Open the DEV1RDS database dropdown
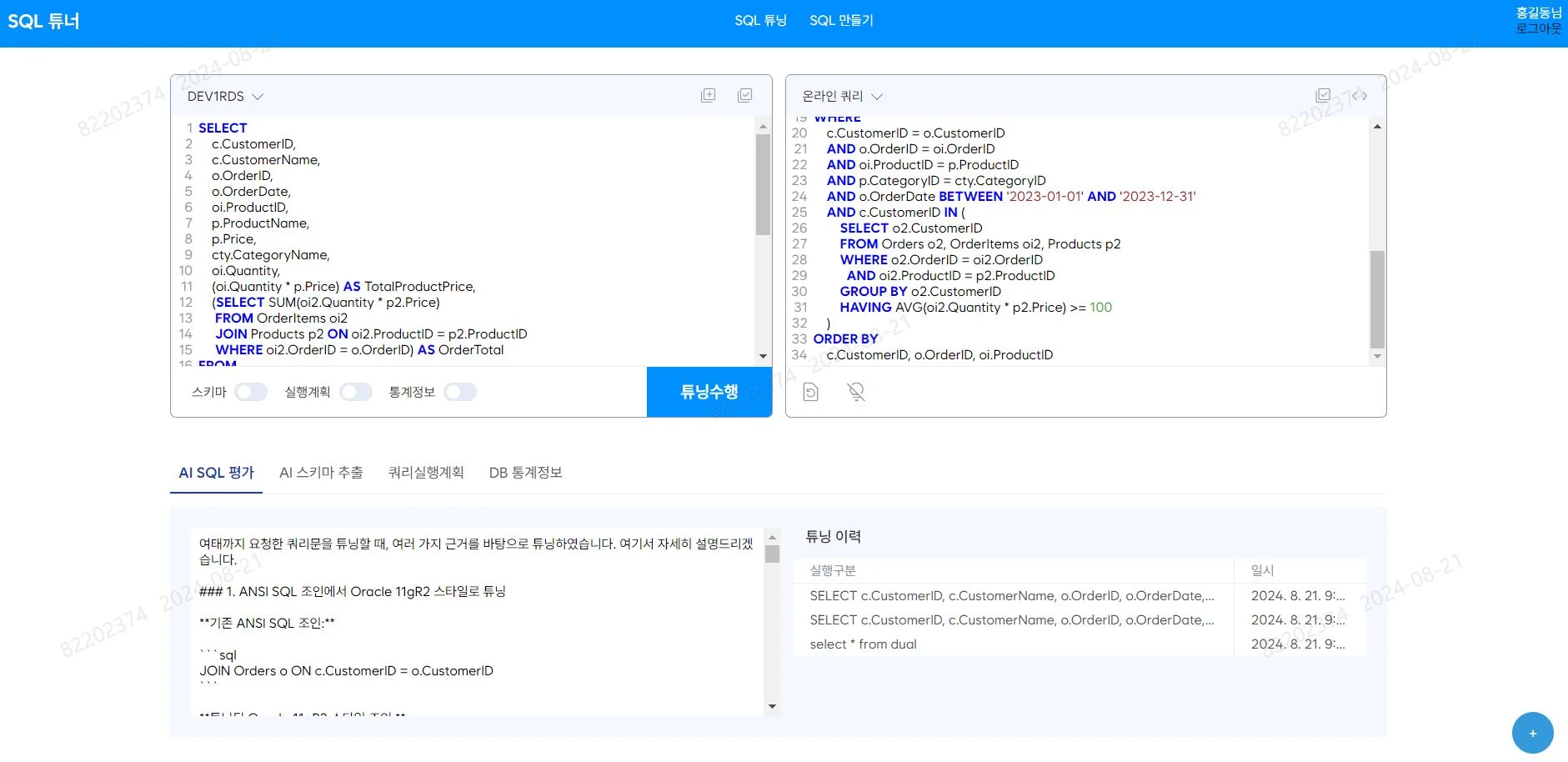The width and height of the screenshot is (1568, 762). (x=225, y=96)
